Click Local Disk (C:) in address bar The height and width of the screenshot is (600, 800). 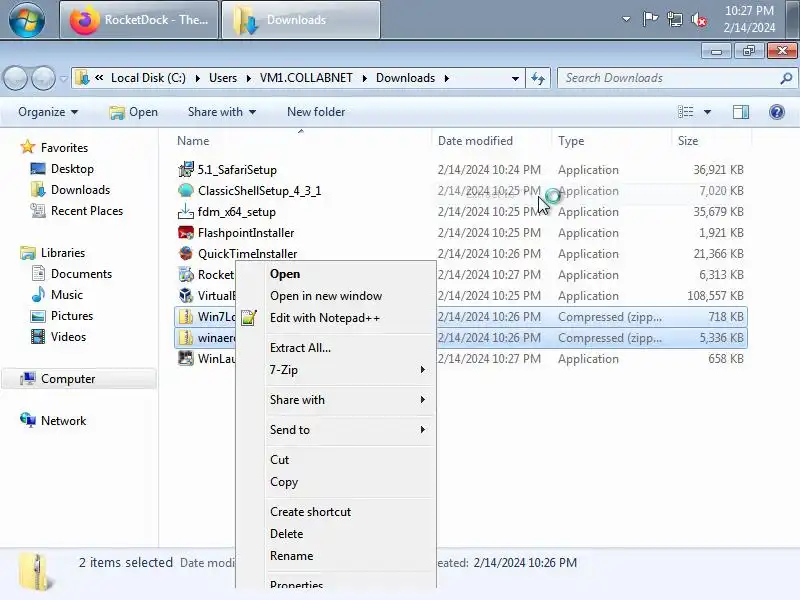point(148,78)
